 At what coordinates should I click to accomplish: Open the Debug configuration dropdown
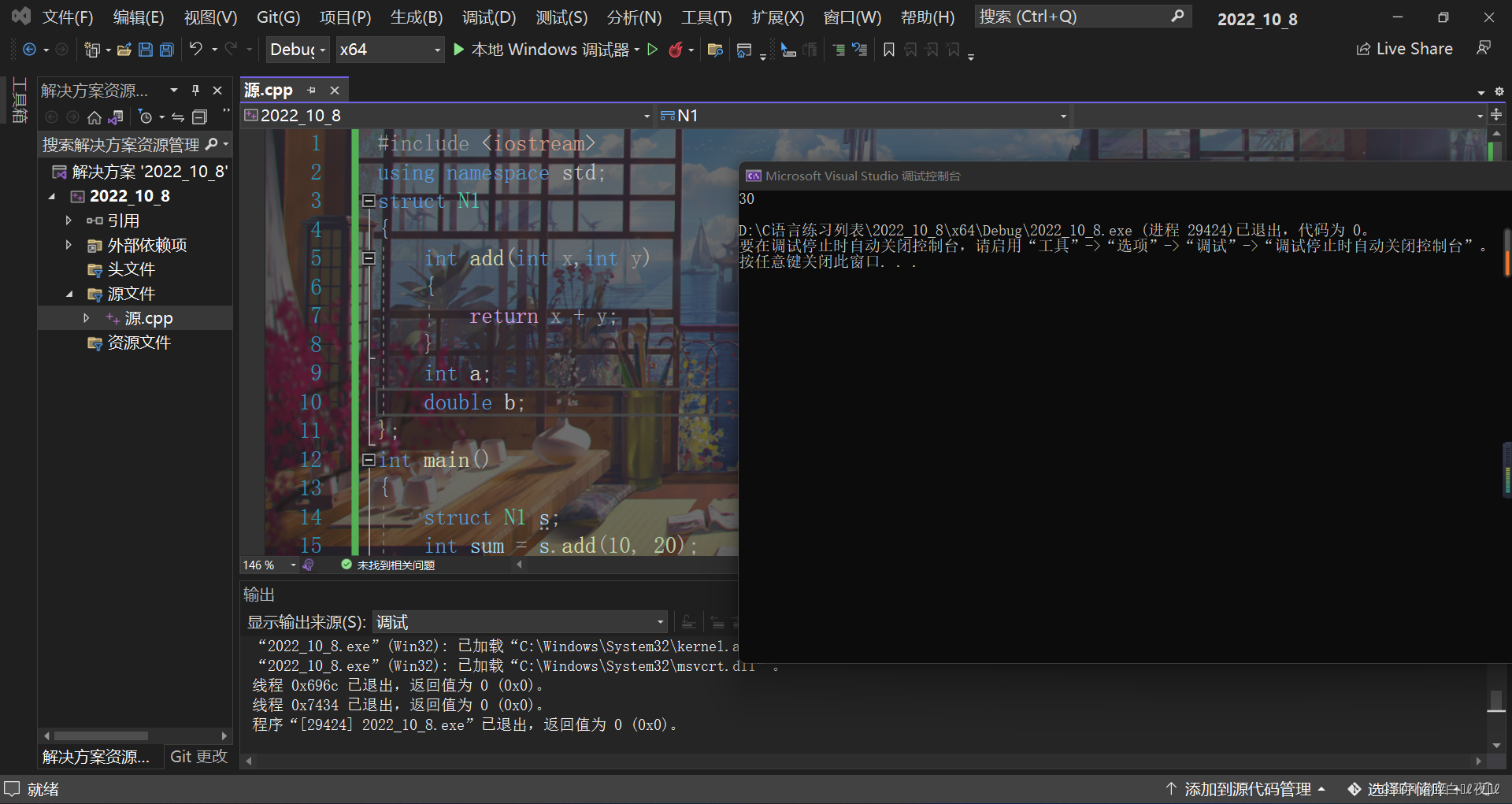298,50
